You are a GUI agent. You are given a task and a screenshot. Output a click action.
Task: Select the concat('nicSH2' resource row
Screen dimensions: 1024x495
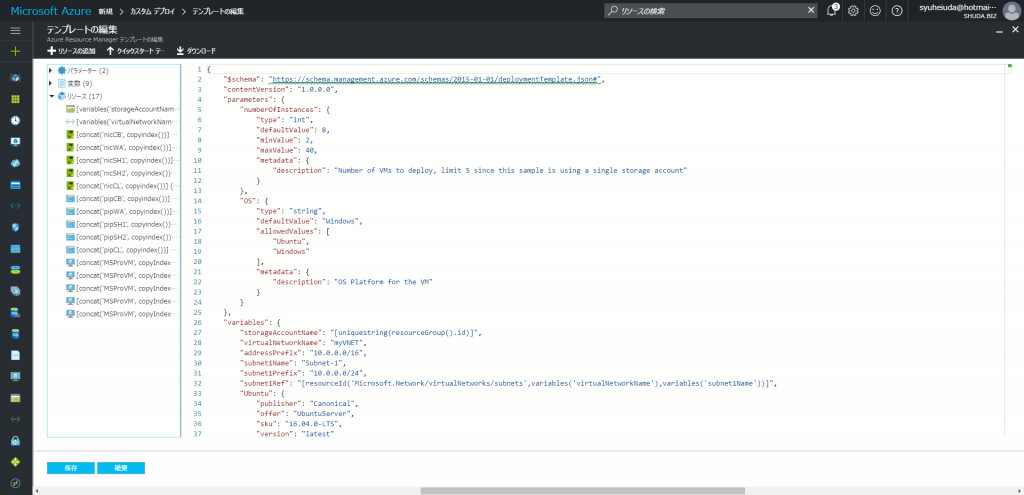pos(122,173)
